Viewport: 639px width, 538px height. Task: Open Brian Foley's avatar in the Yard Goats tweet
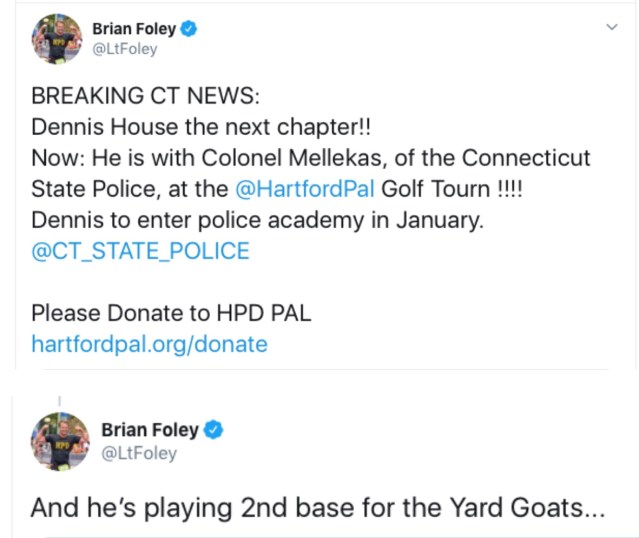point(61,441)
